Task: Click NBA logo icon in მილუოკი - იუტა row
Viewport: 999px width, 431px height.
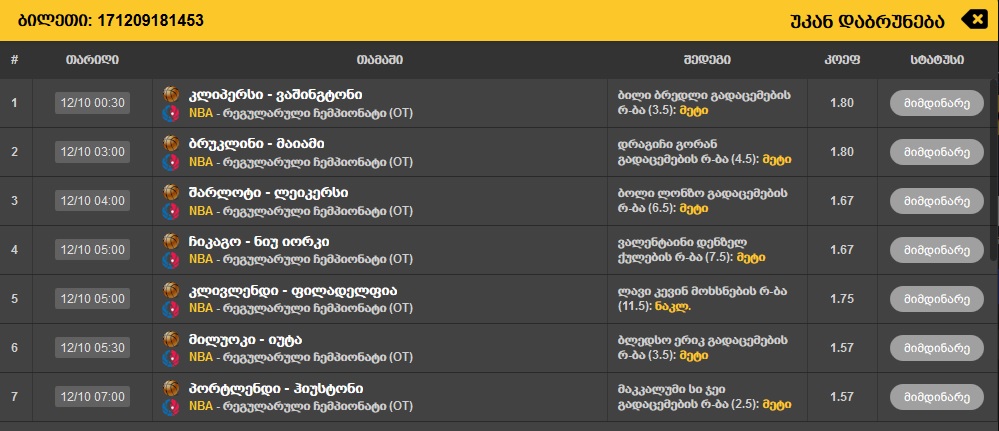Action: 170,357
